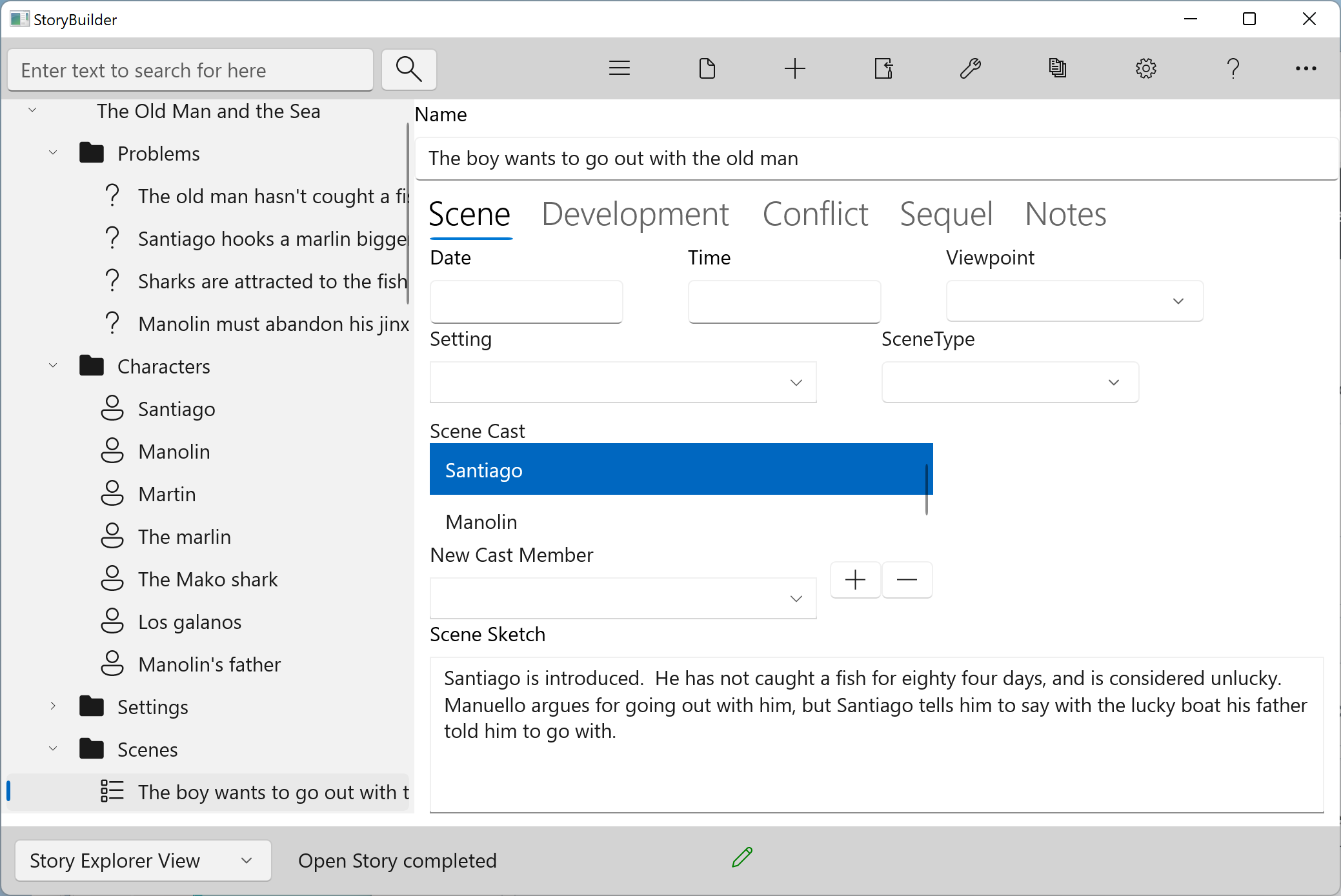Viewport: 1341px width, 896px height.
Task: Open preferences gear icon
Action: coord(1145,68)
